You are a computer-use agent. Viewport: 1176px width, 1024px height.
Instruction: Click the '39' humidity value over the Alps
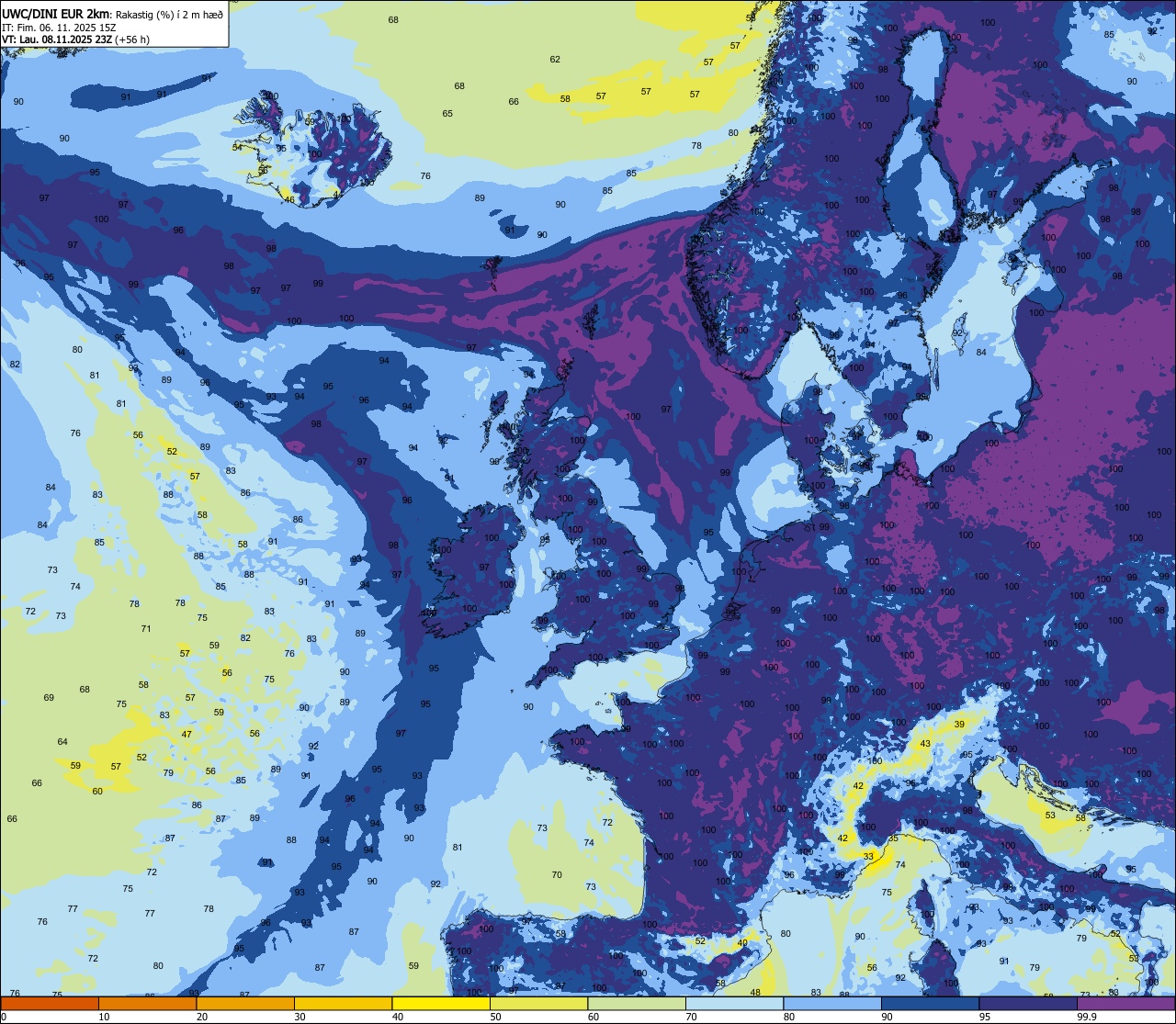959,725
